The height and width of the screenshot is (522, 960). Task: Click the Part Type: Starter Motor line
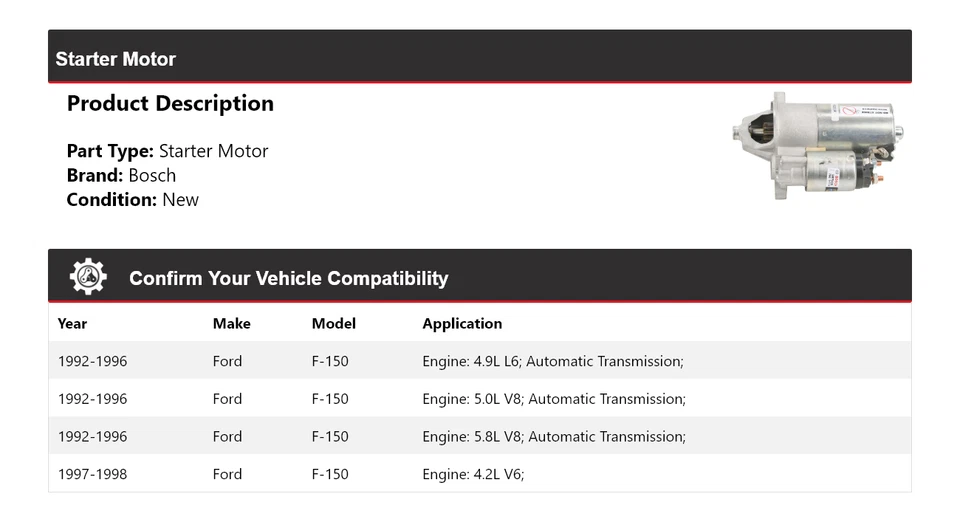(x=167, y=152)
